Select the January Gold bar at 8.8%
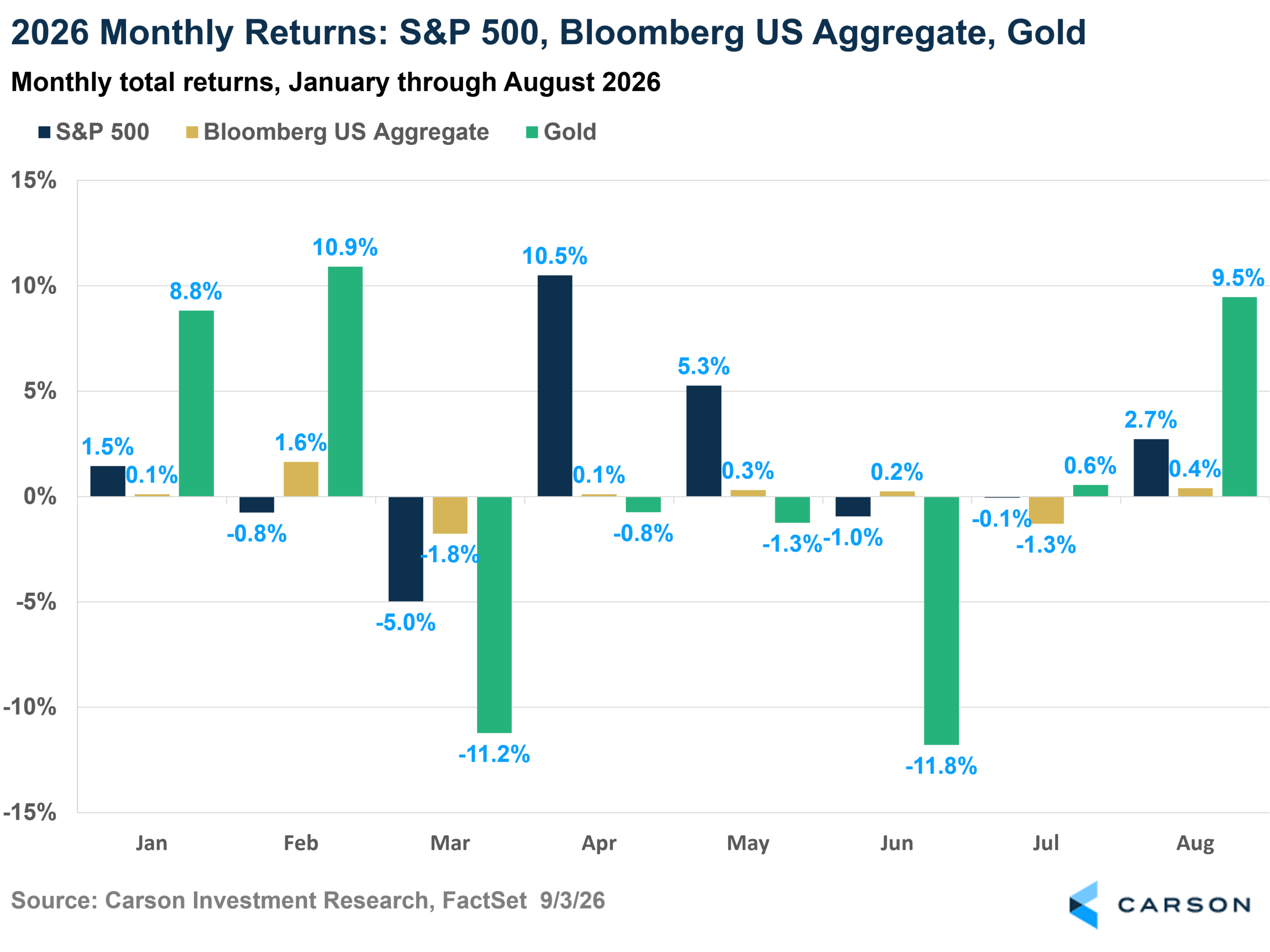The height and width of the screenshot is (952, 1270). click(x=196, y=404)
